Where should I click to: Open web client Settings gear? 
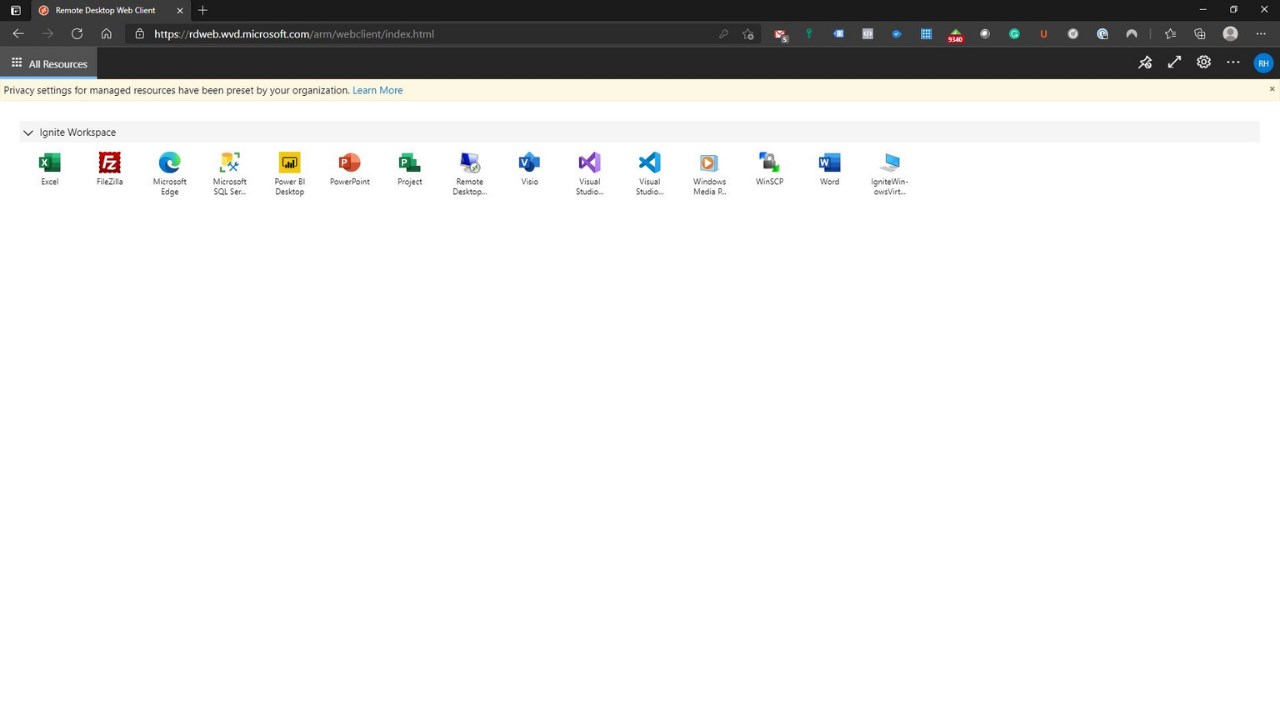(x=1204, y=62)
